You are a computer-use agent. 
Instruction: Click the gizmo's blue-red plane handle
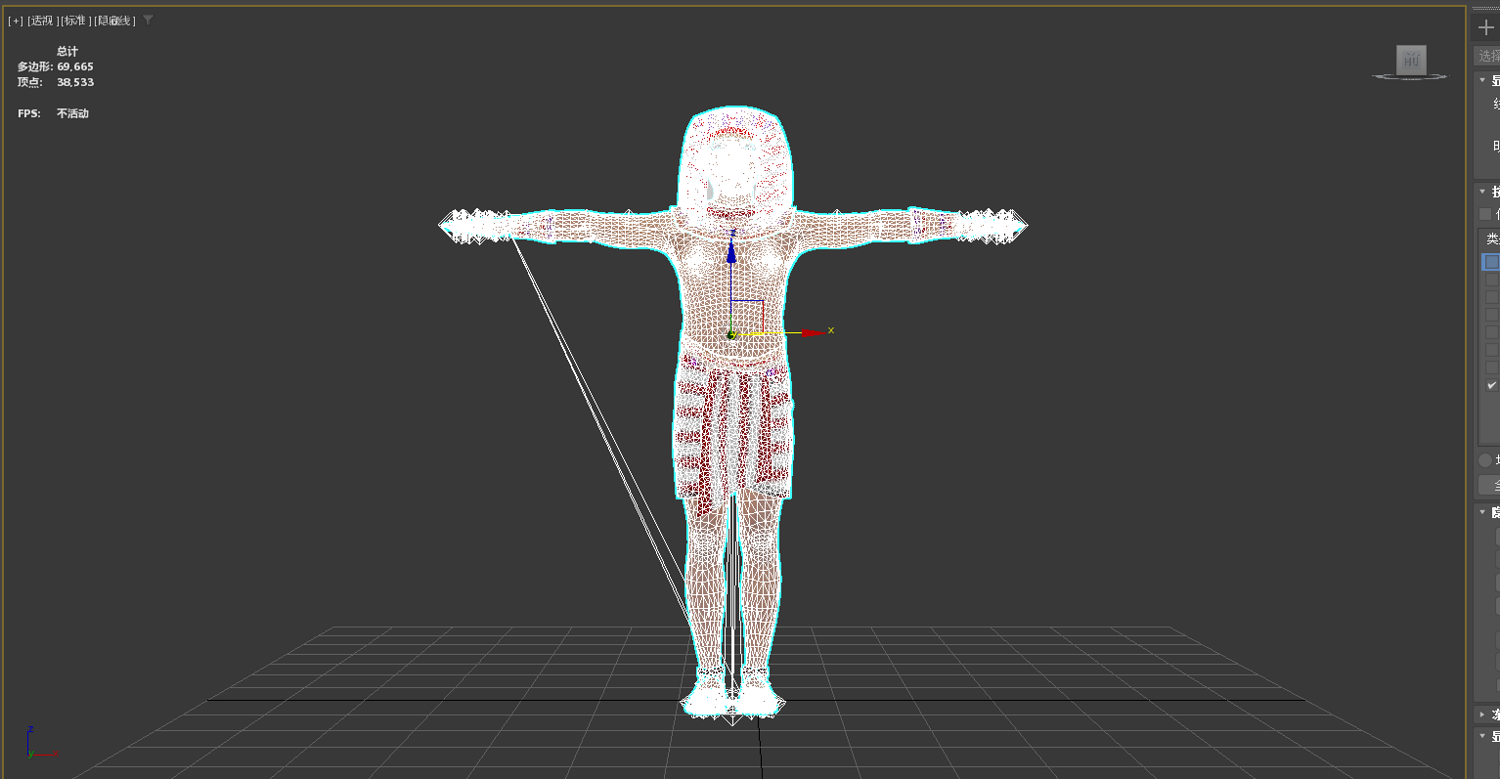(x=748, y=316)
